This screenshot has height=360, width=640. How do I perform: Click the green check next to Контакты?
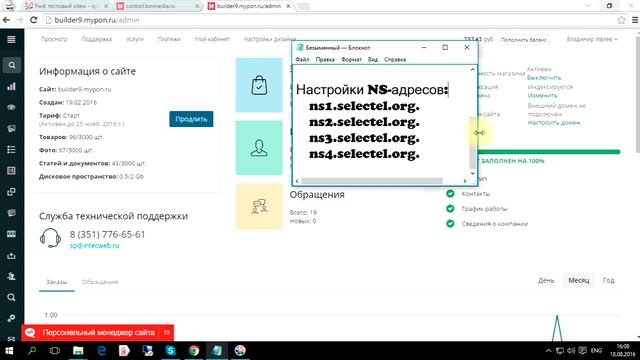450,193
